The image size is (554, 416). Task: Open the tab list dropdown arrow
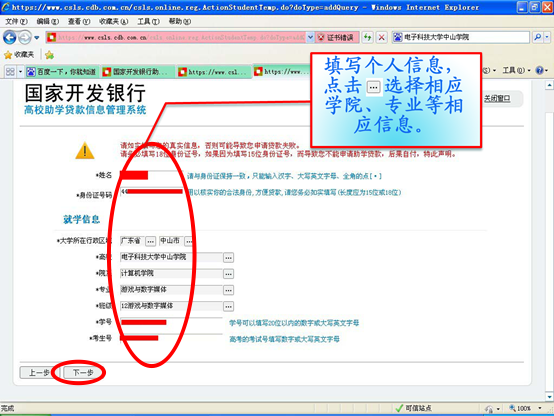[20, 72]
